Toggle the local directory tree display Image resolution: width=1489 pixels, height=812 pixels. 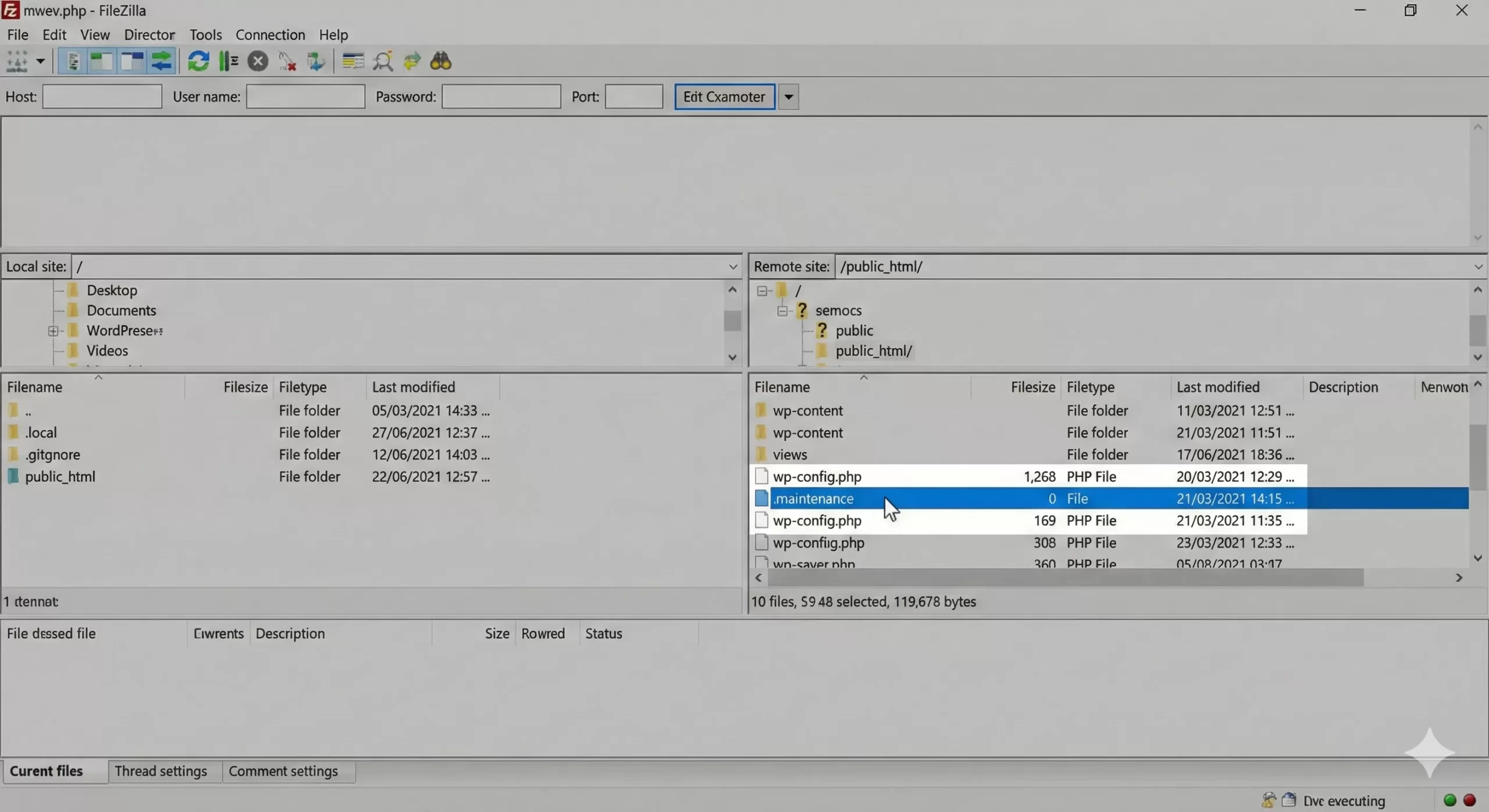[102, 61]
